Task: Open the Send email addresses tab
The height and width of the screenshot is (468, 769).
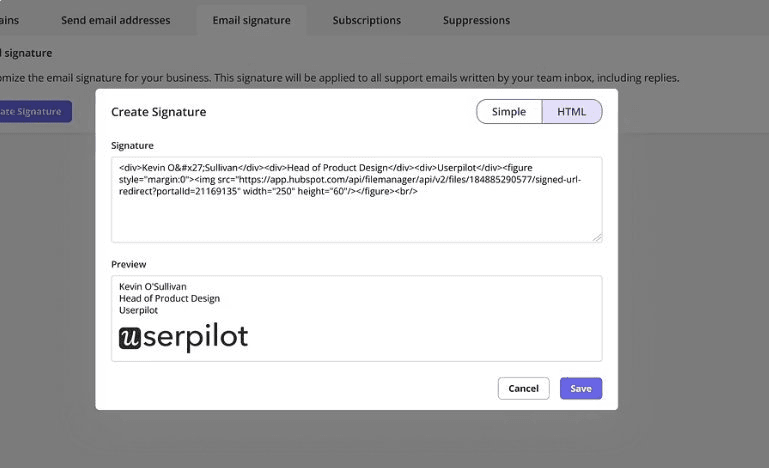Action: [115, 20]
